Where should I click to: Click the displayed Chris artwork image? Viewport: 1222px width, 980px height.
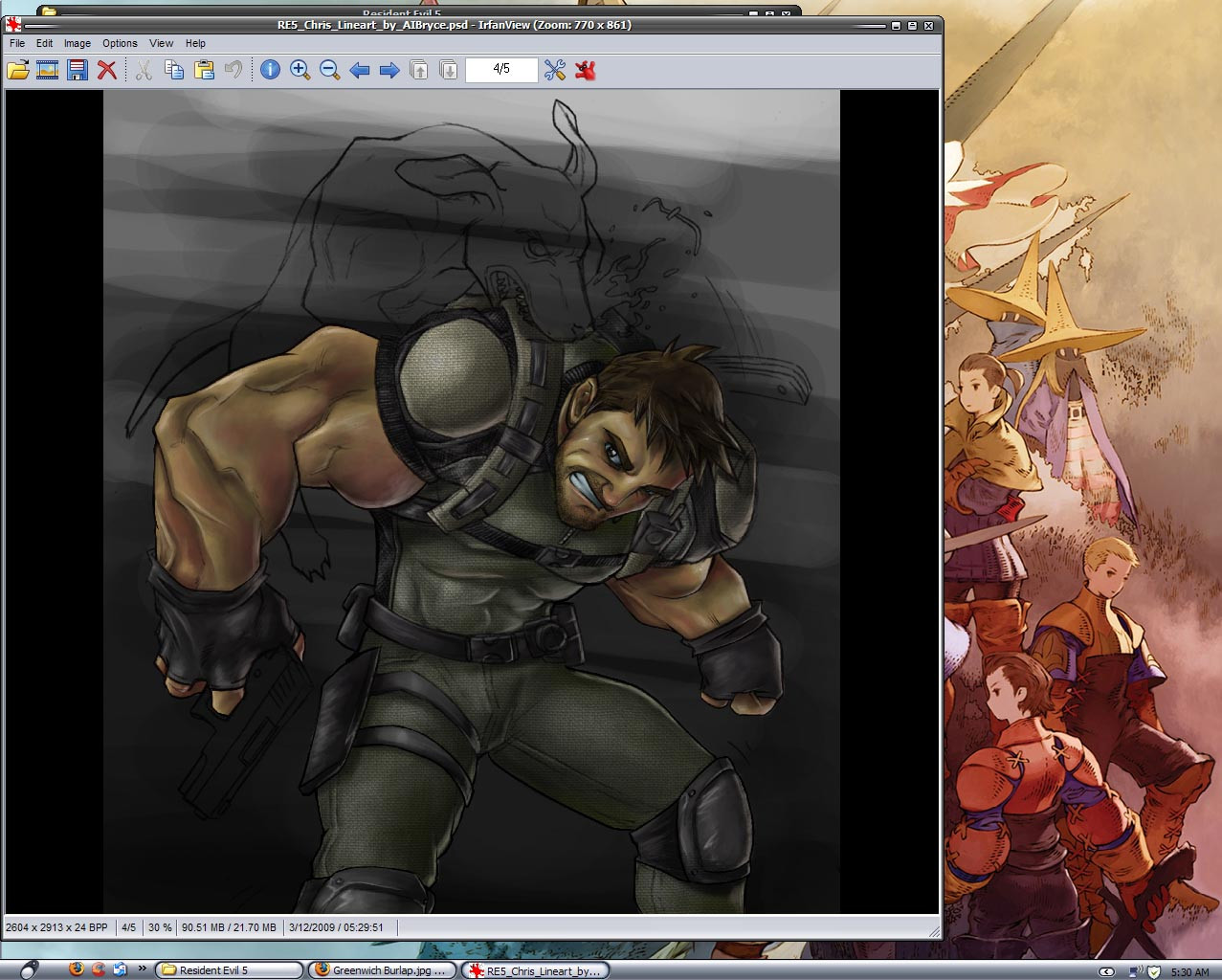point(472,501)
